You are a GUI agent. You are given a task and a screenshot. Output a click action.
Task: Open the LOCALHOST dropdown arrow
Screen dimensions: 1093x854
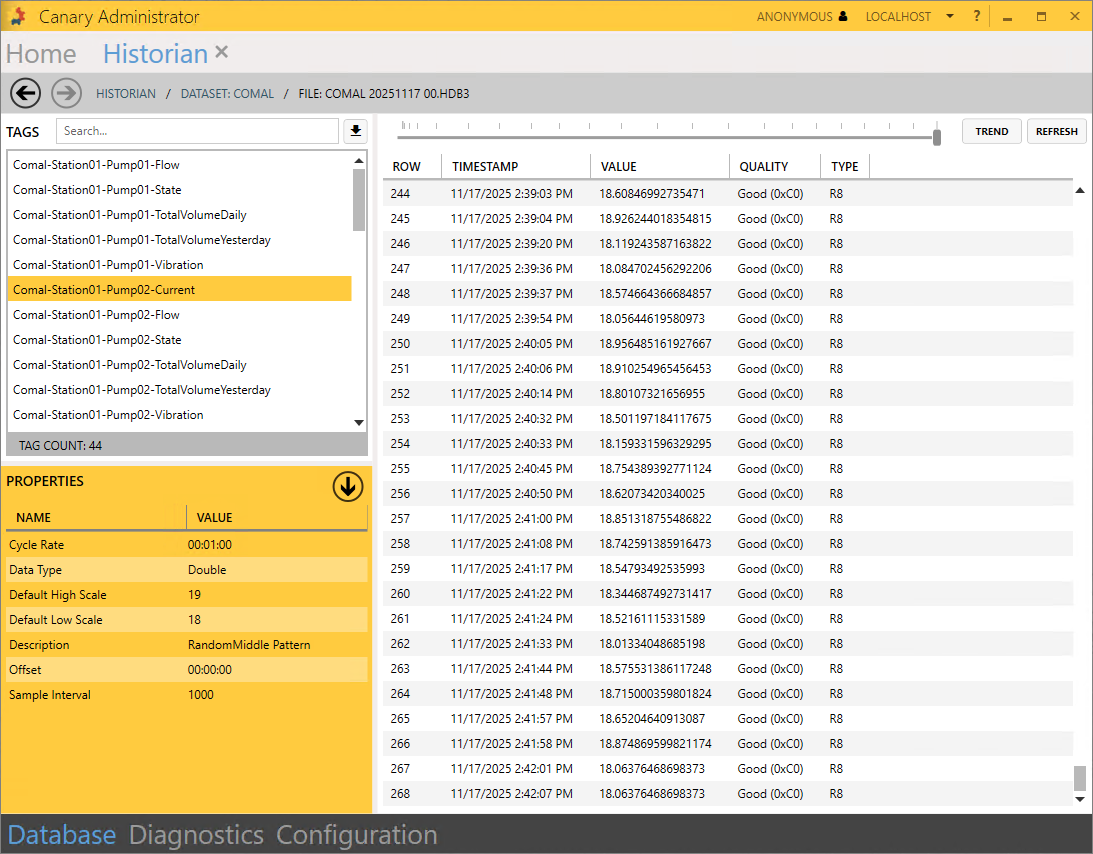point(949,17)
